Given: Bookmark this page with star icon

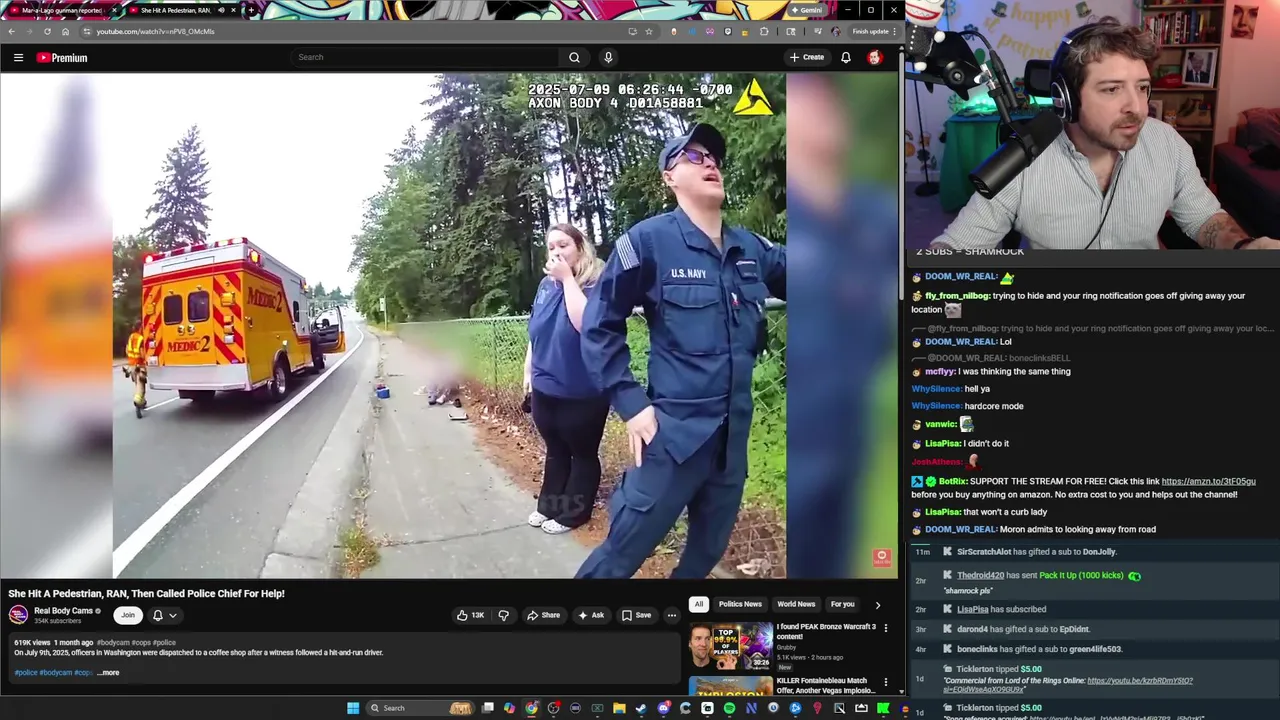Looking at the screenshot, I should pos(648,31).
